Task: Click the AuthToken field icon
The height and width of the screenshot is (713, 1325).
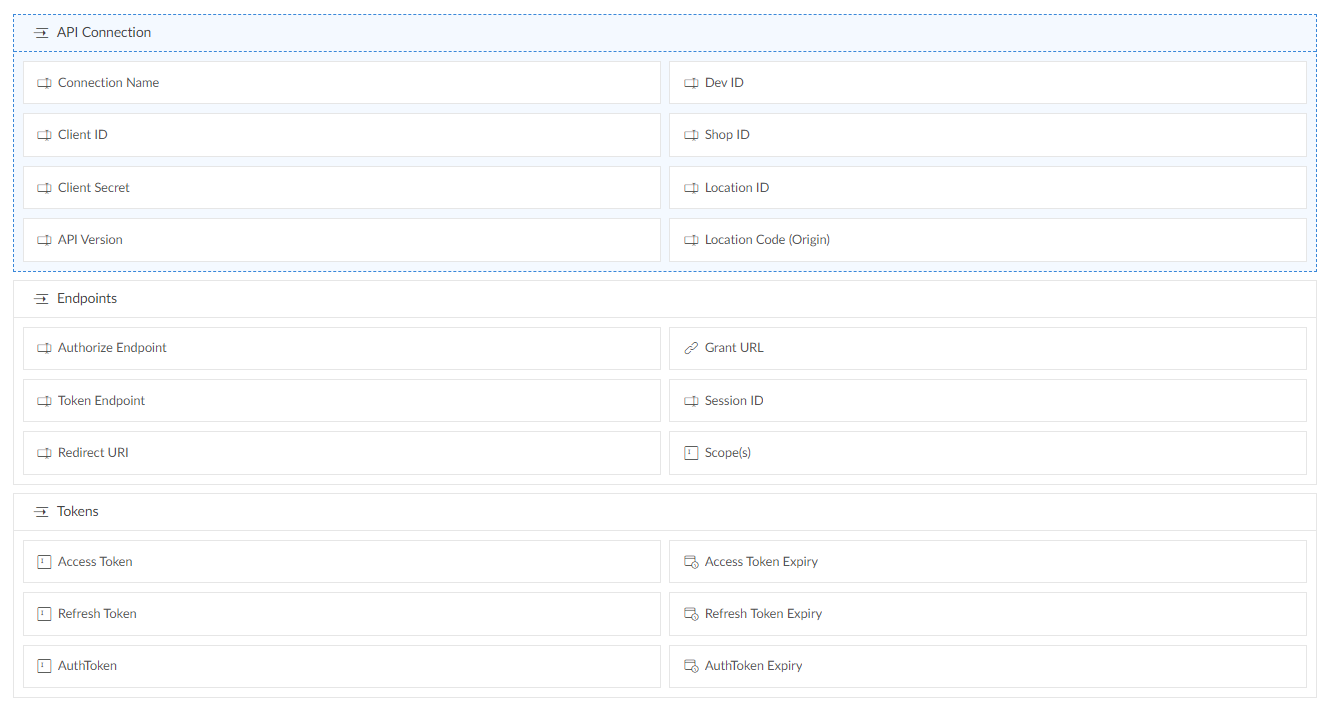Action: (x=44, y=666)
